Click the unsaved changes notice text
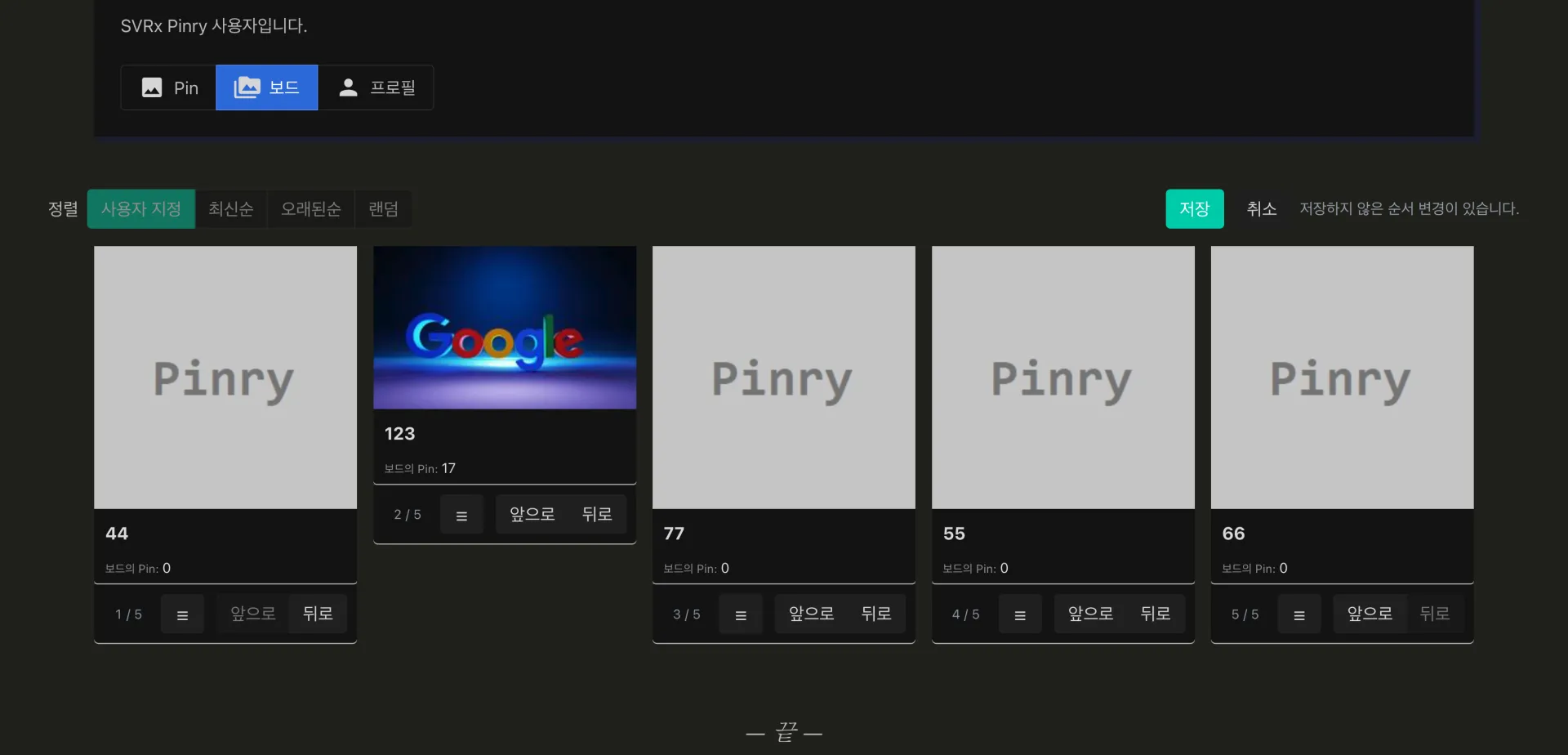 click(1410, 209)
